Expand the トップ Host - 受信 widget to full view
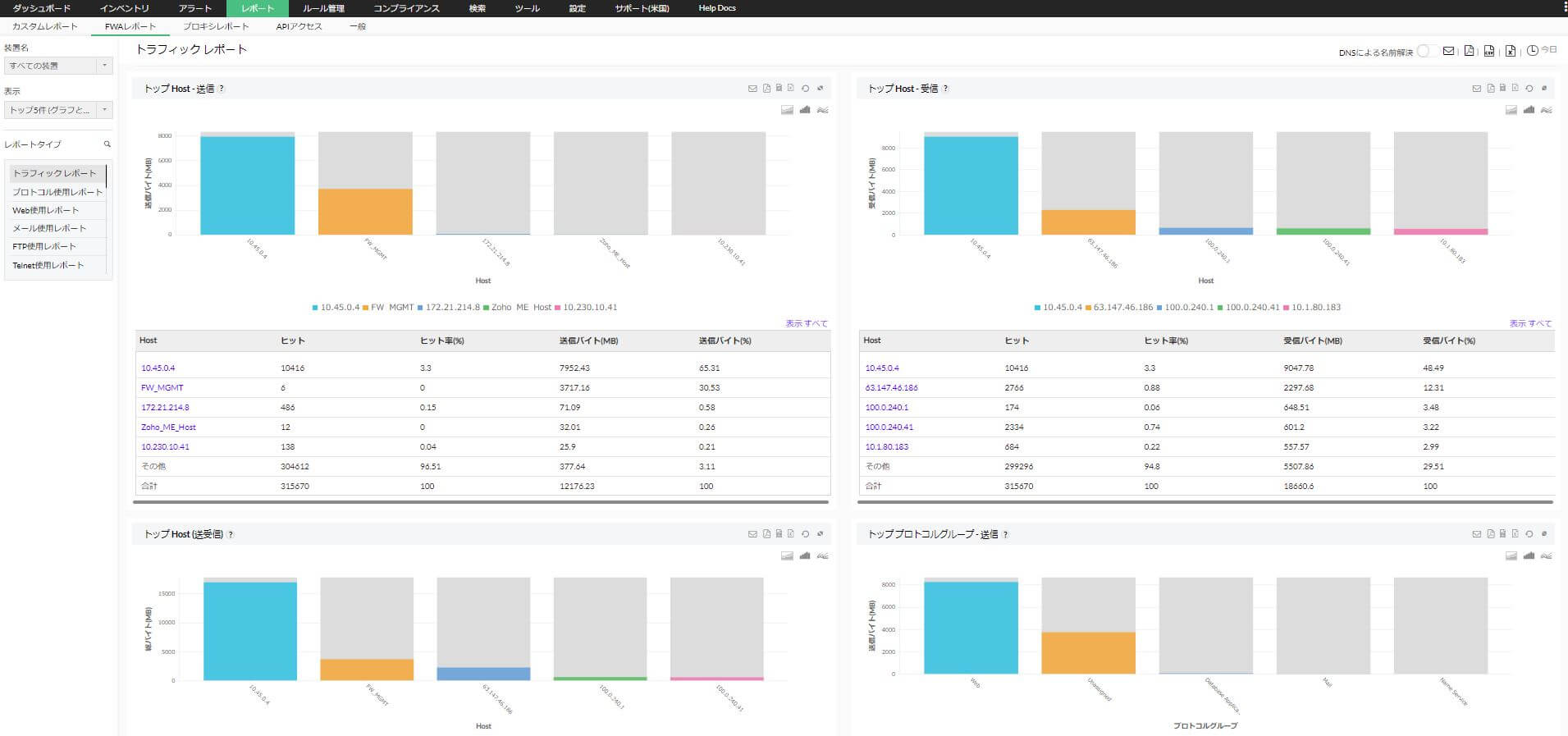The image size is (1568, 736). [x=1544, y=89]
